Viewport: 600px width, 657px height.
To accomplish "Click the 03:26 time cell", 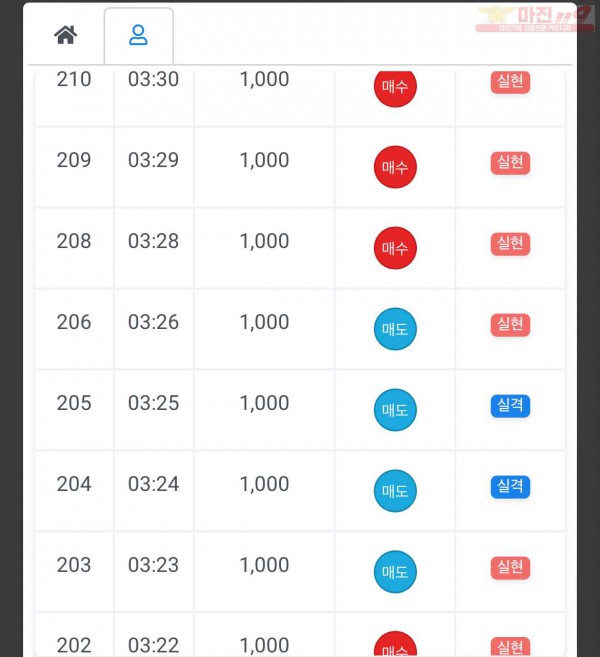I will click(x=154, y=329).
